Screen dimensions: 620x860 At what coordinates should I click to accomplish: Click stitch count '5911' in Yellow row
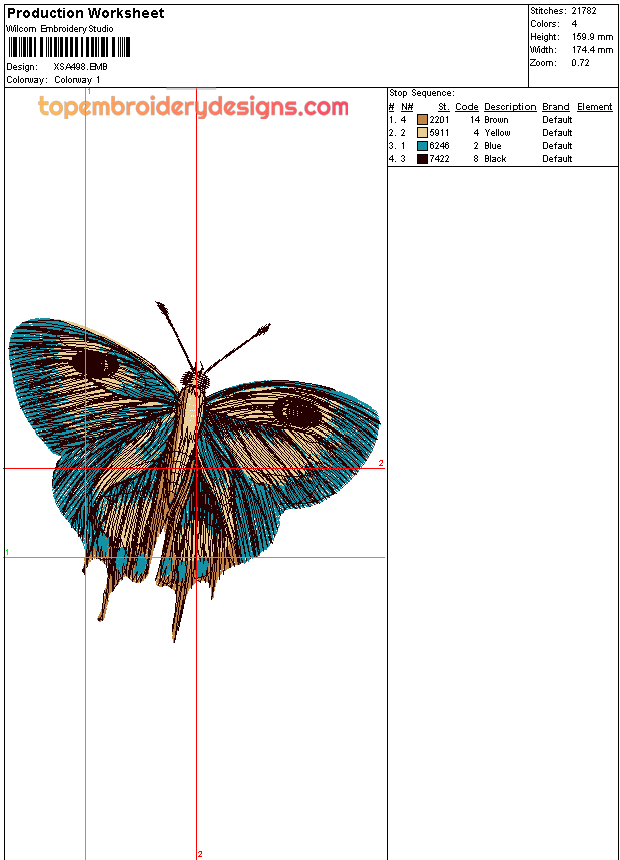(x=439, y=133)
